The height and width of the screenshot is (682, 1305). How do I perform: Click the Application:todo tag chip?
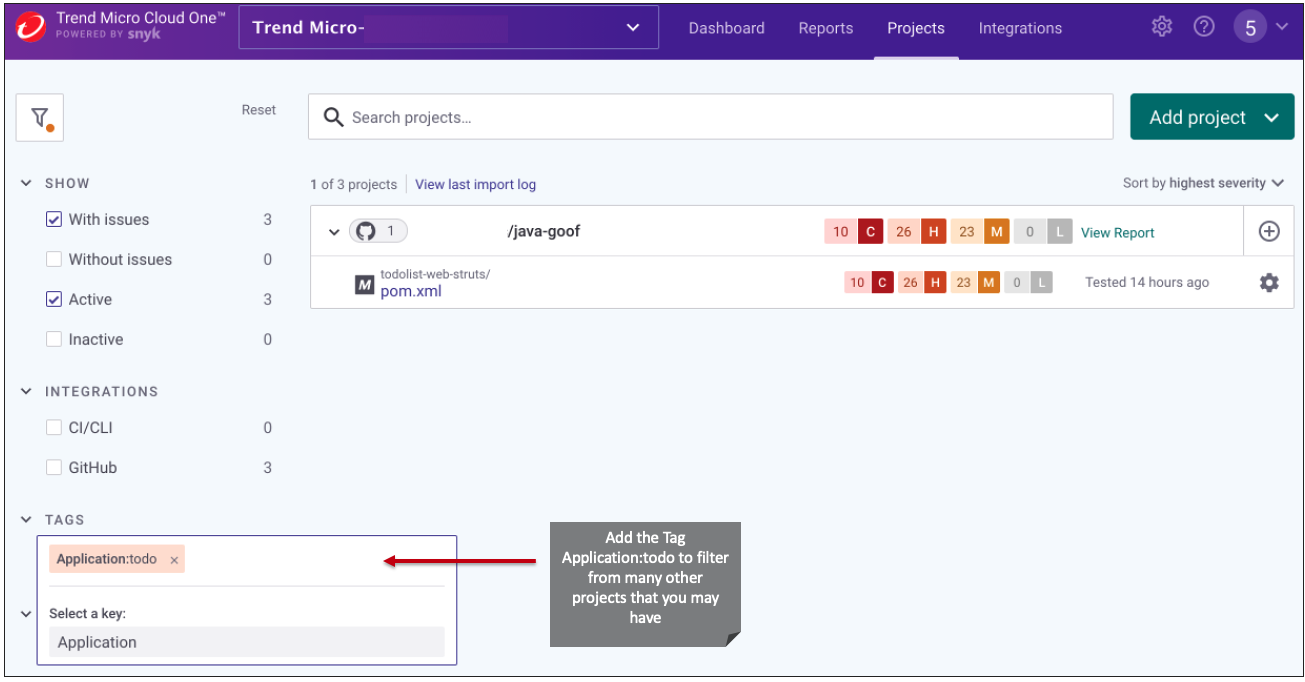coord(117,560)
